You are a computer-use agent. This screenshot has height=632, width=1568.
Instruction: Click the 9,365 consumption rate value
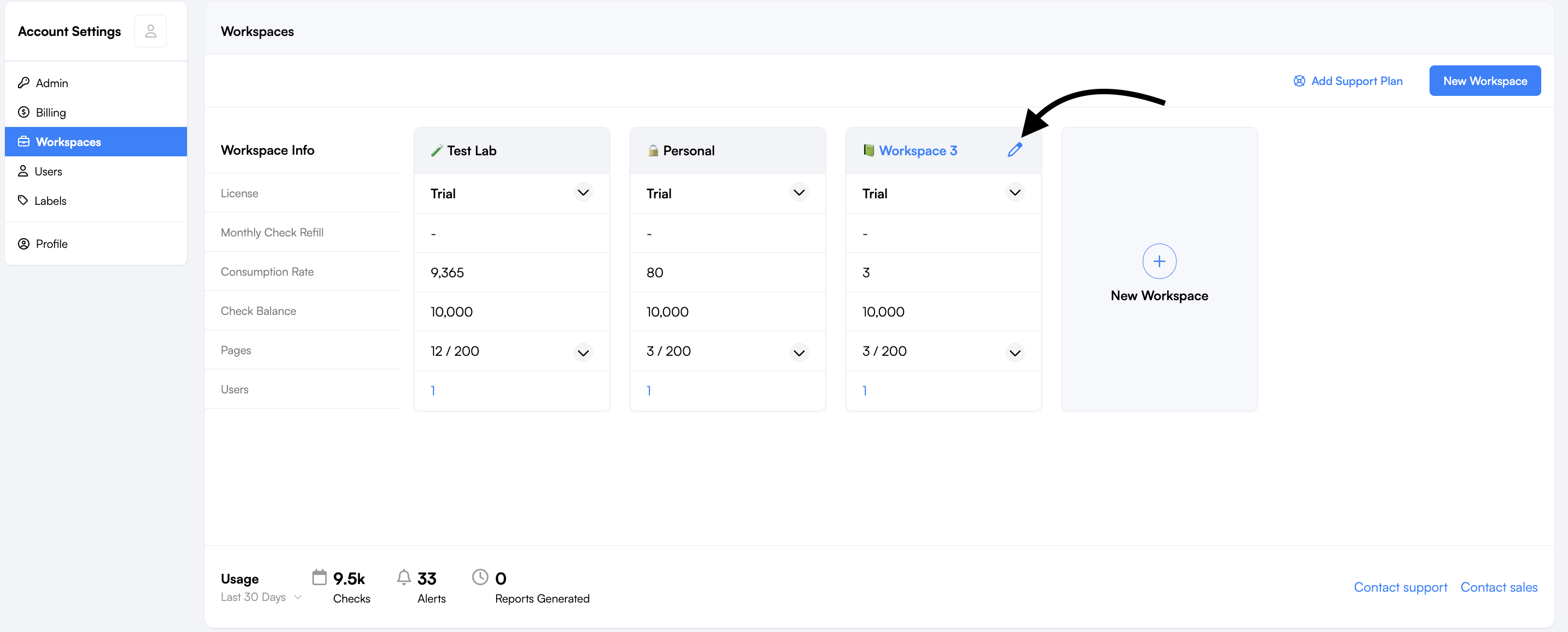448,272
